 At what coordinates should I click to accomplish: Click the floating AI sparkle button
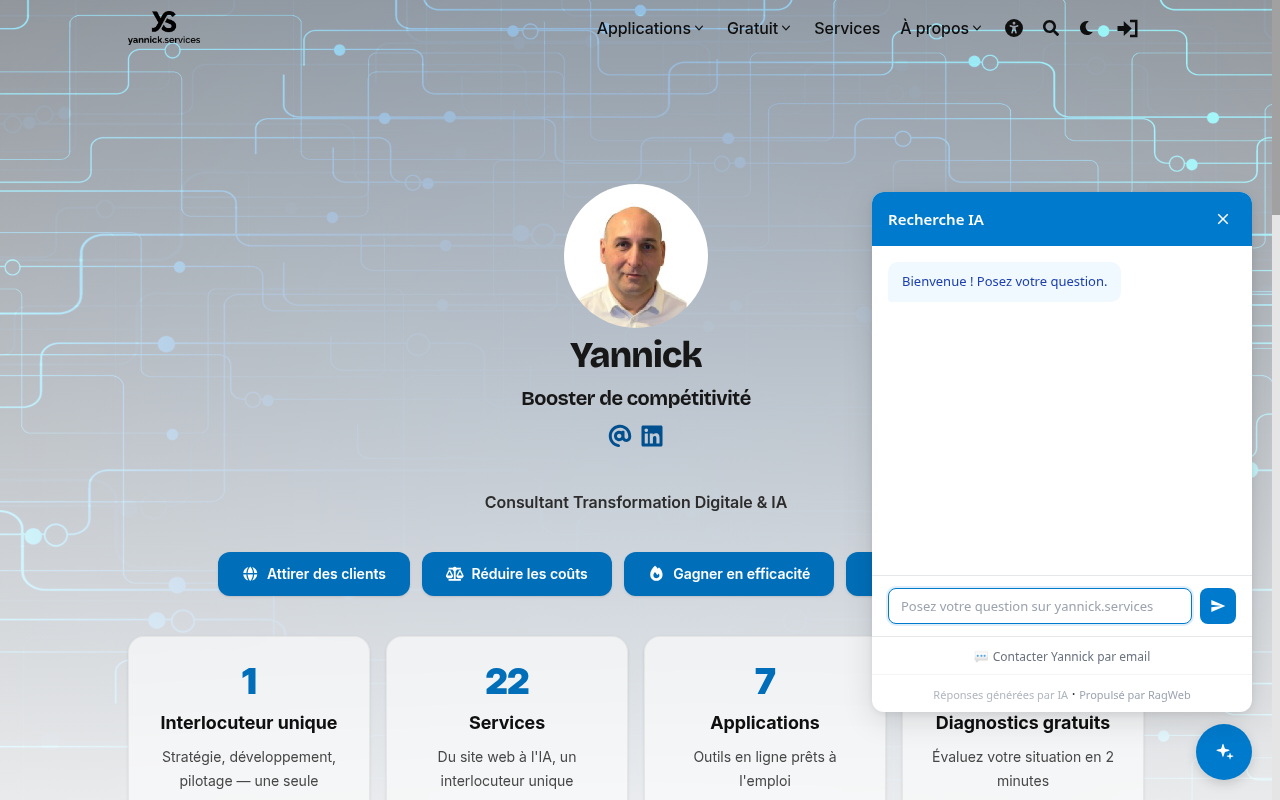[x=1224, y=752]
